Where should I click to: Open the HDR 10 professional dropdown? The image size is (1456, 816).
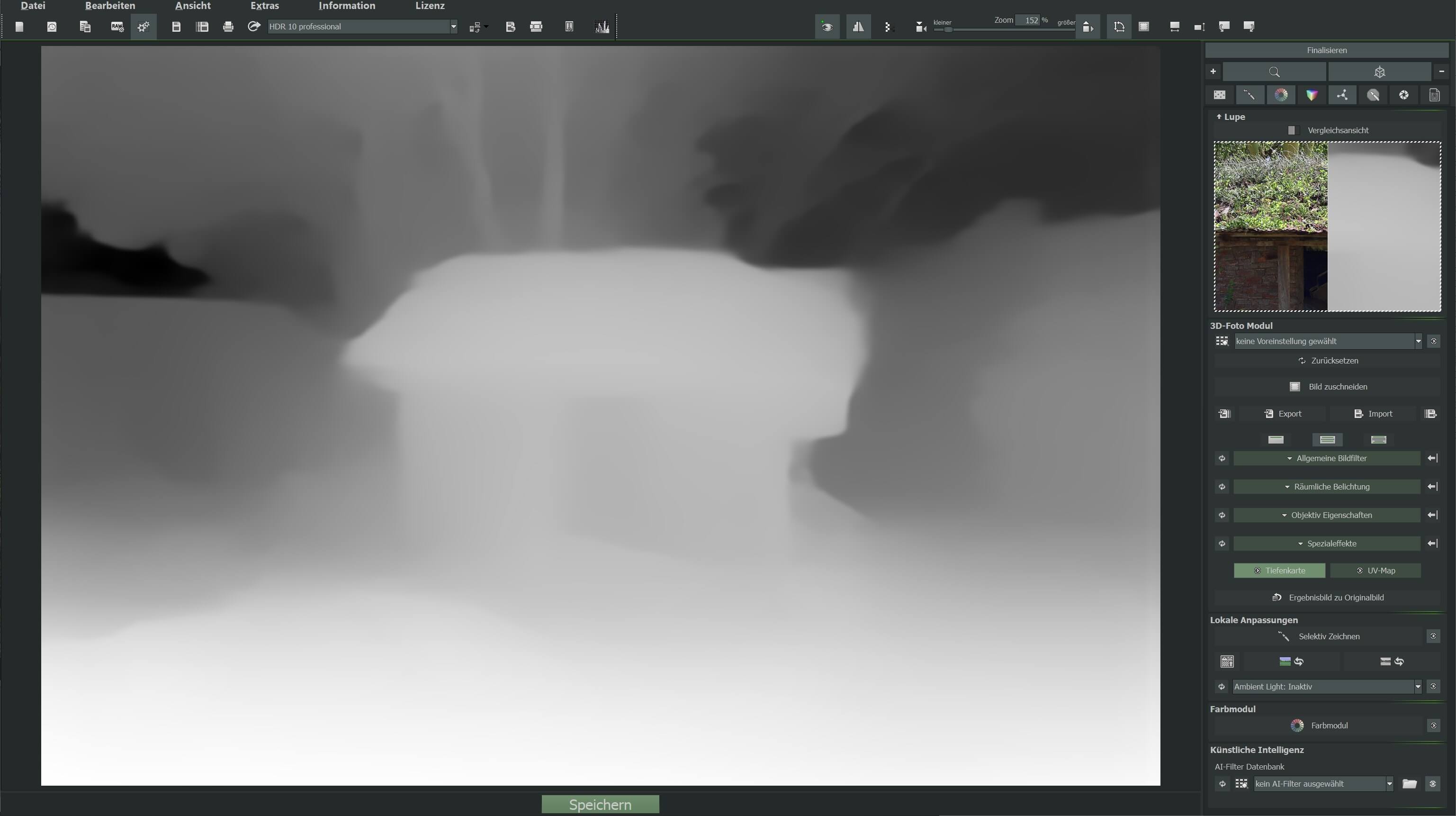pos(362,27)
